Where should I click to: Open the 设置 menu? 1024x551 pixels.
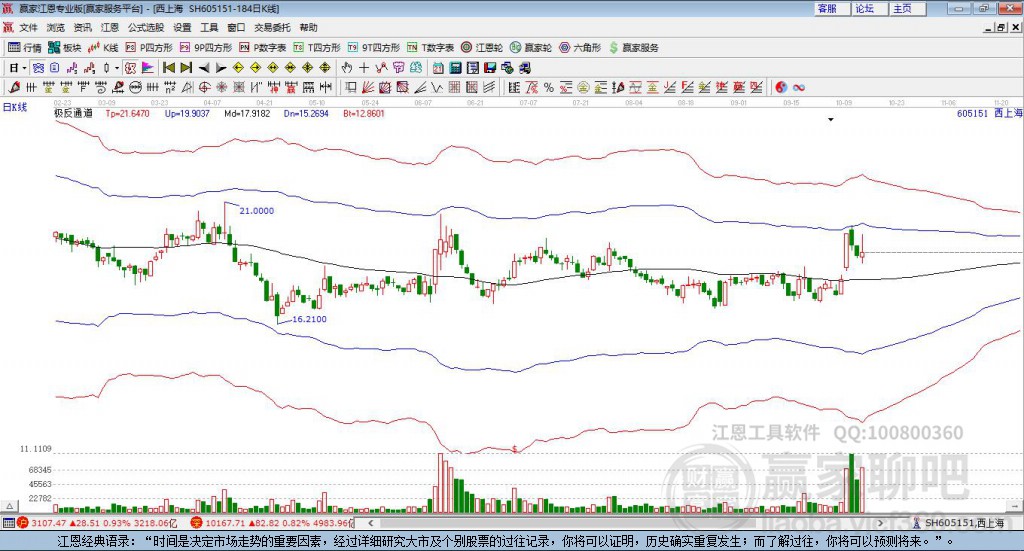(x=182, y=27)
